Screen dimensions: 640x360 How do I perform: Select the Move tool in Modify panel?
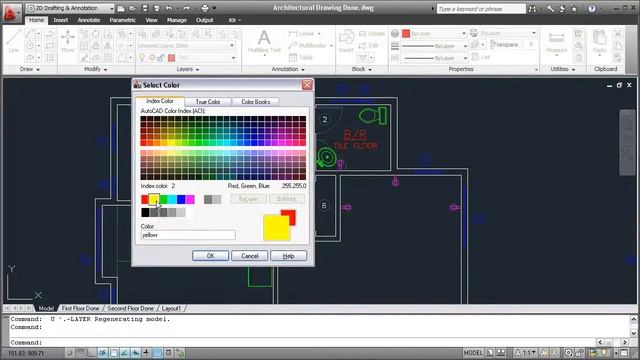coord(68,41)
